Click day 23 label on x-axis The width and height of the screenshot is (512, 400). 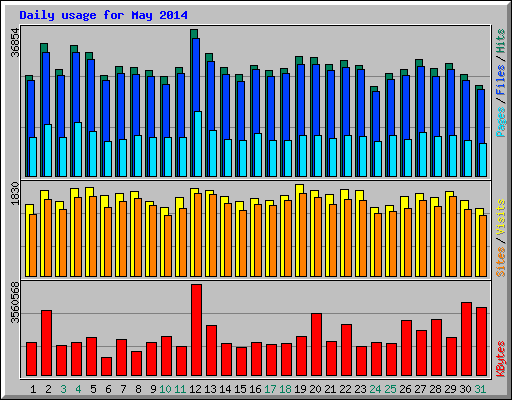coord(360,389)
